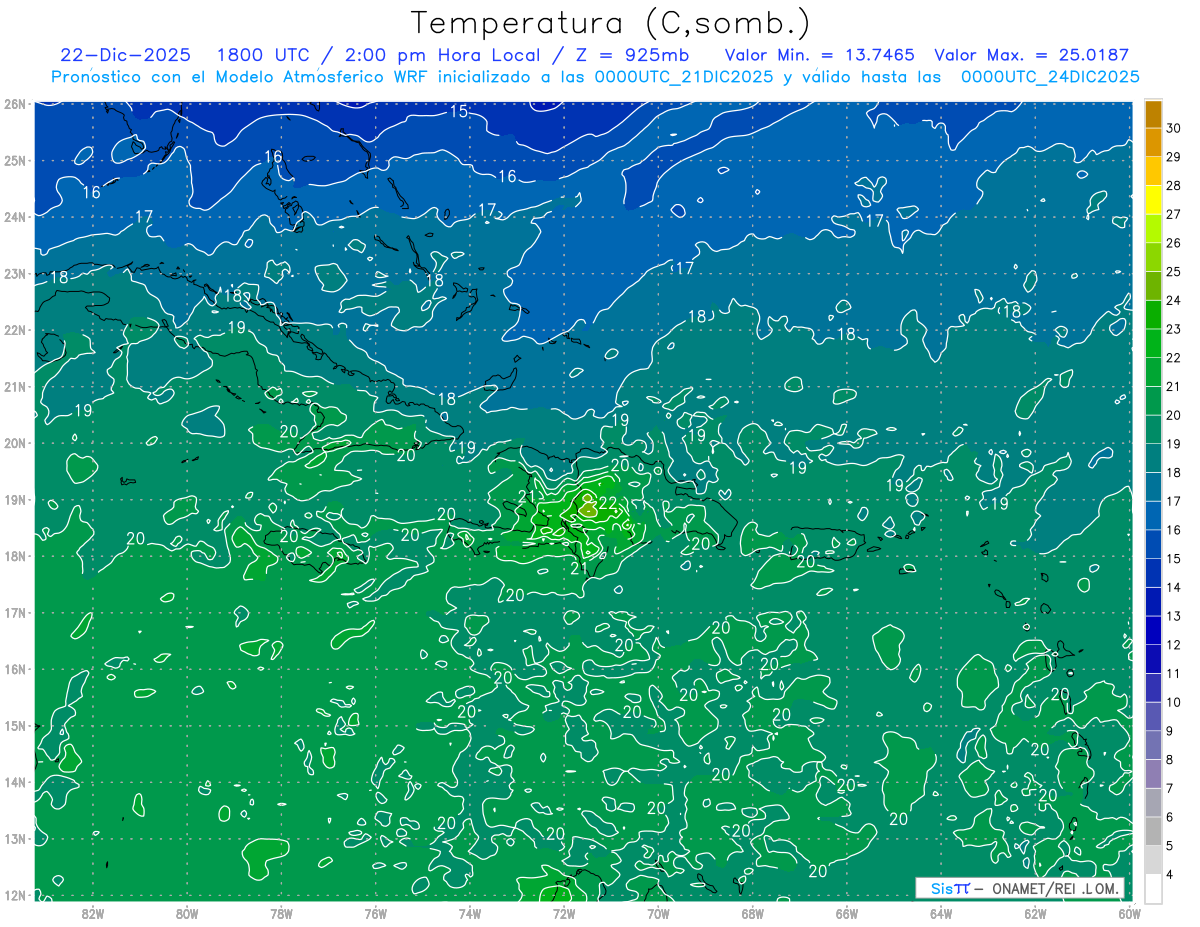The image size is (1200, 927).
Task: Click the "74W" longitude label
Action: (x=469, y=913)
